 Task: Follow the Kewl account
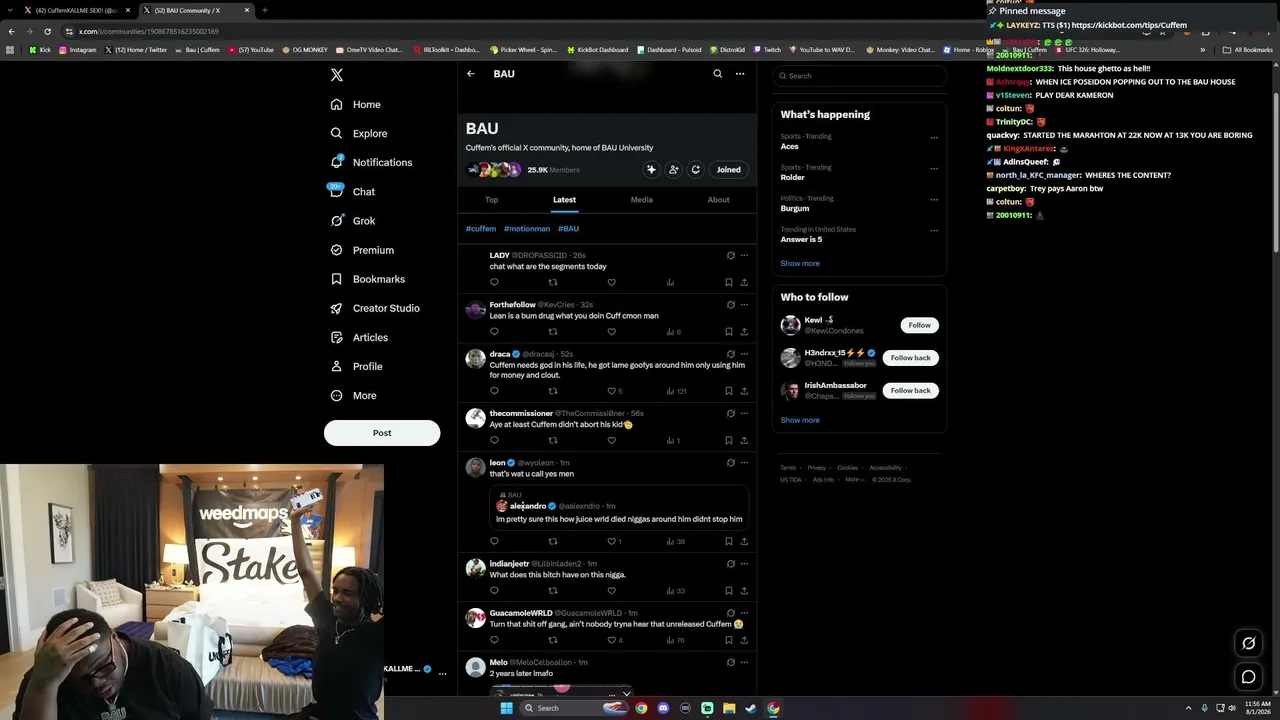click(x=919, y=325)
